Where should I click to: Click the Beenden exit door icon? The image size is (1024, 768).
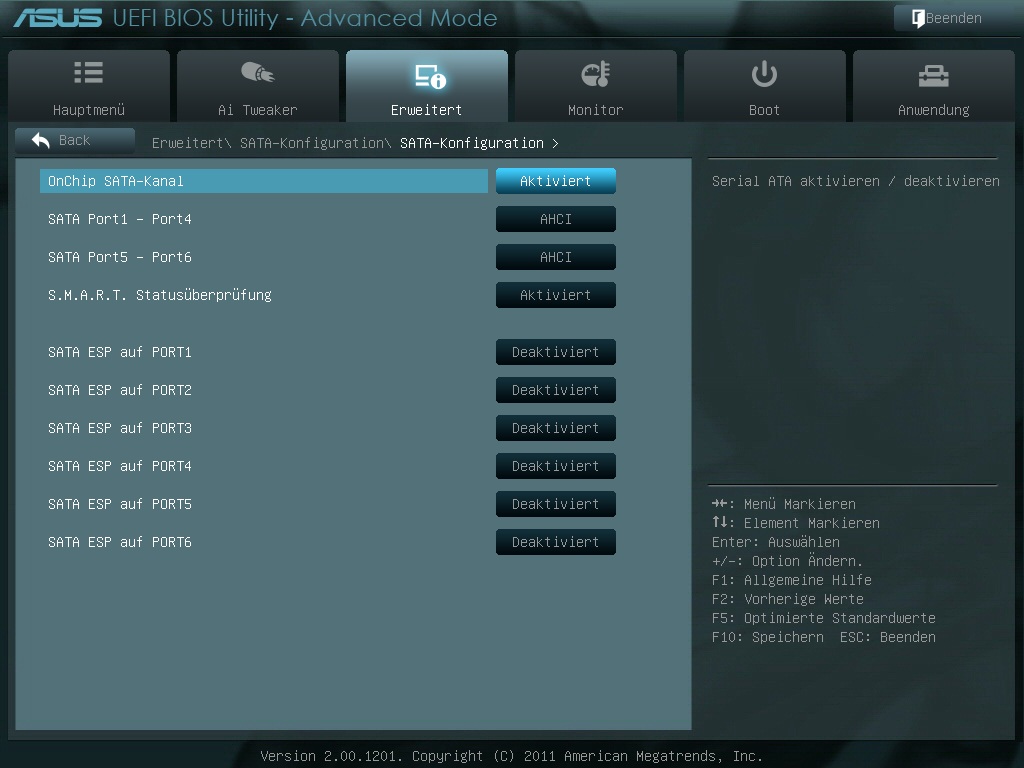point(918,18)
